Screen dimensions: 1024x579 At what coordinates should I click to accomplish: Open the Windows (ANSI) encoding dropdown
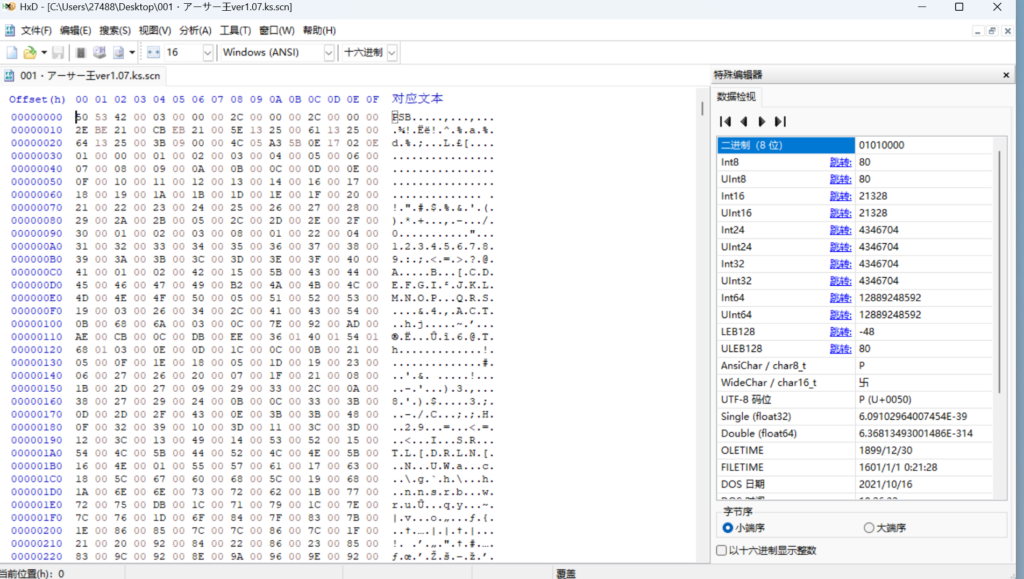pyautogui.click(x=329, y=52)
